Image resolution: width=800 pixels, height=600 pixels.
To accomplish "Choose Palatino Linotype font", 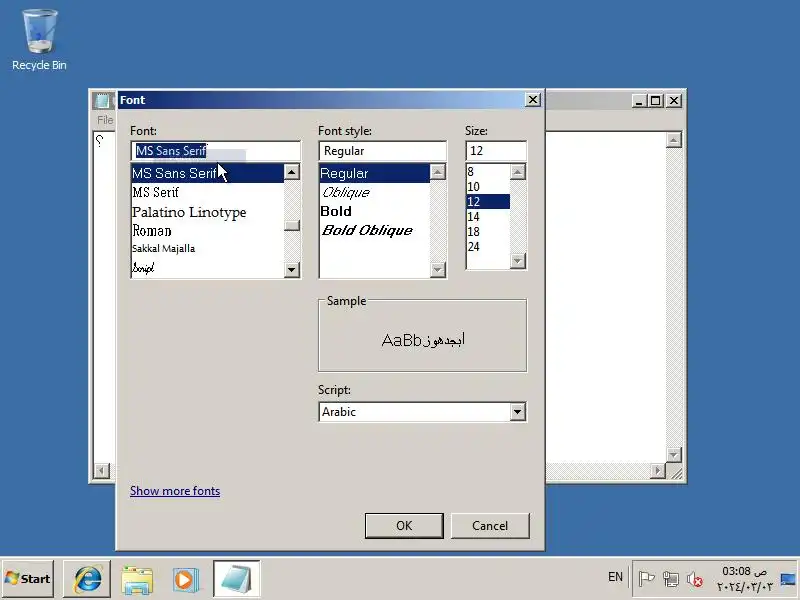I will [x=207, y=212].
